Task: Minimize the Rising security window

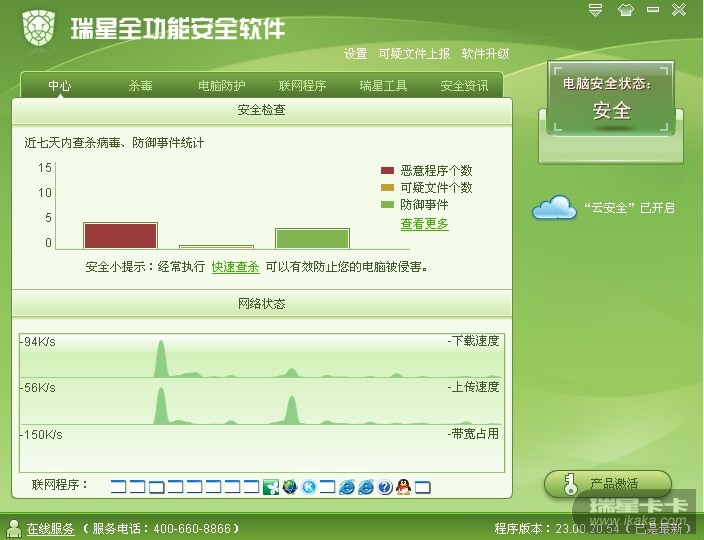Action: tap(653, 9)
